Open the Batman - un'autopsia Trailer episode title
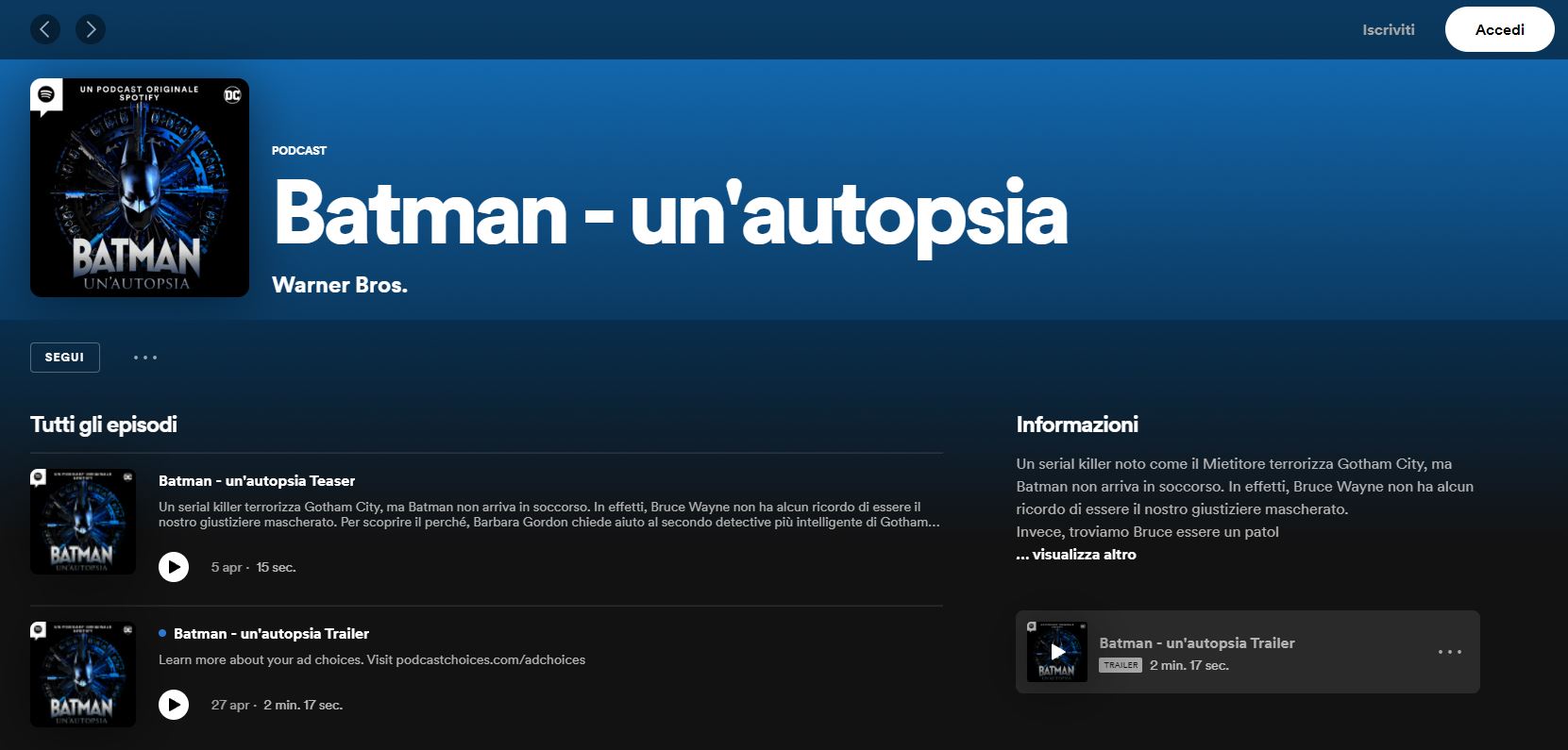1568x750 pixels. click(x=271, y=634)
